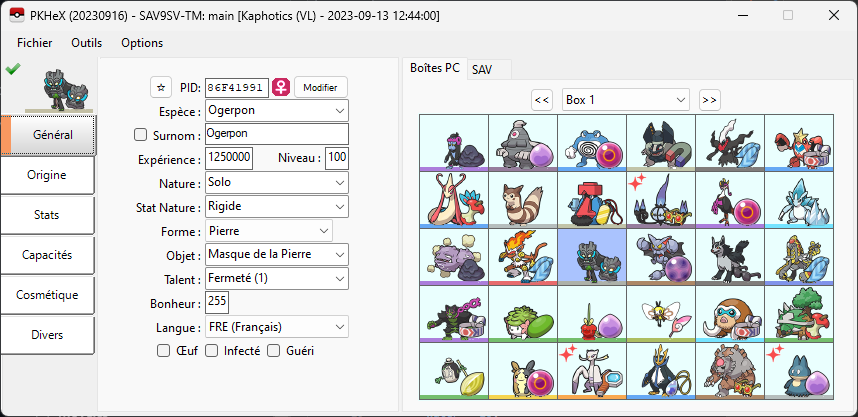Check the Infecté checkbox
The height and width of the screenshot is (417, 858).
211,351
